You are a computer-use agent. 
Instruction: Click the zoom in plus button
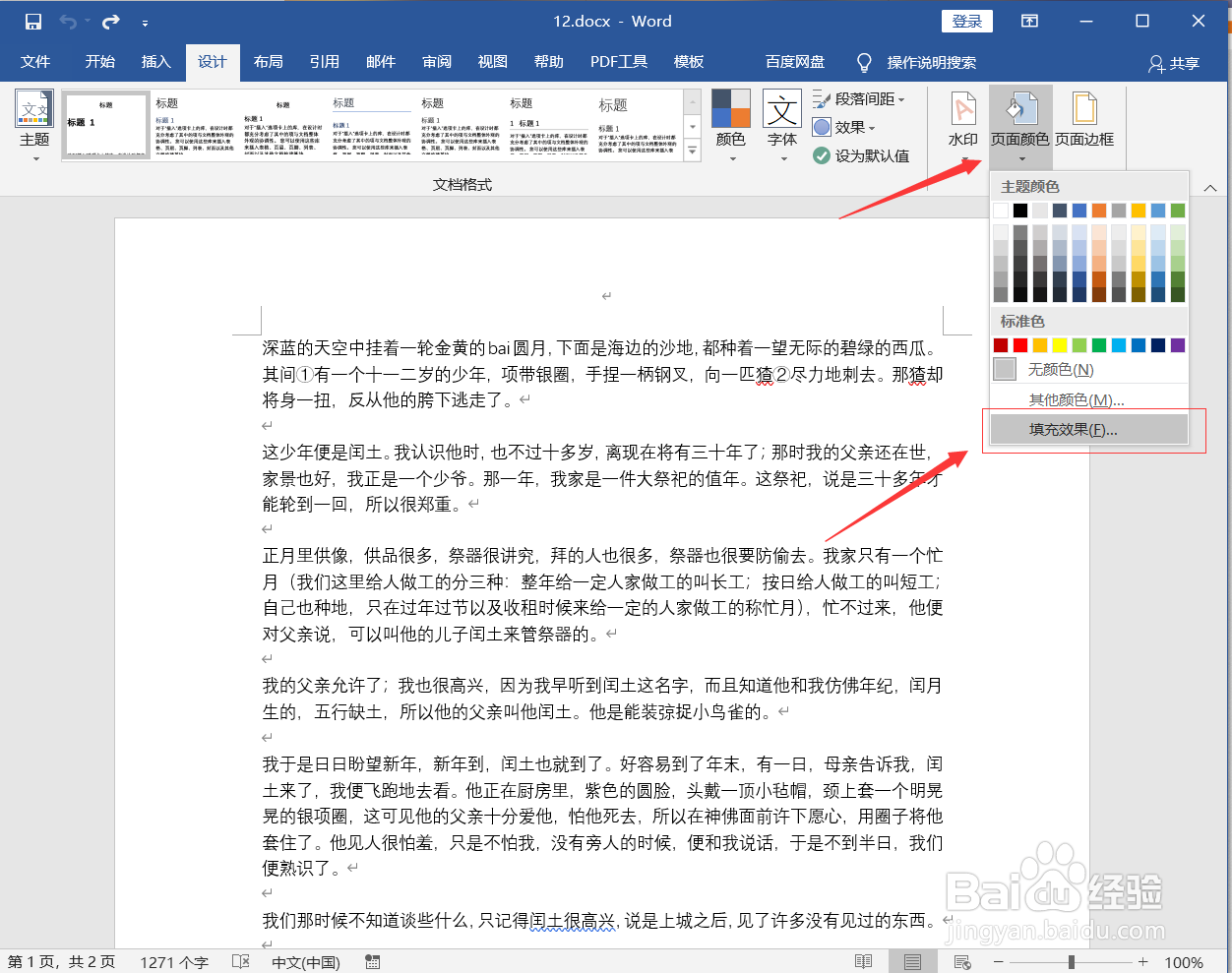(1142, 961)
